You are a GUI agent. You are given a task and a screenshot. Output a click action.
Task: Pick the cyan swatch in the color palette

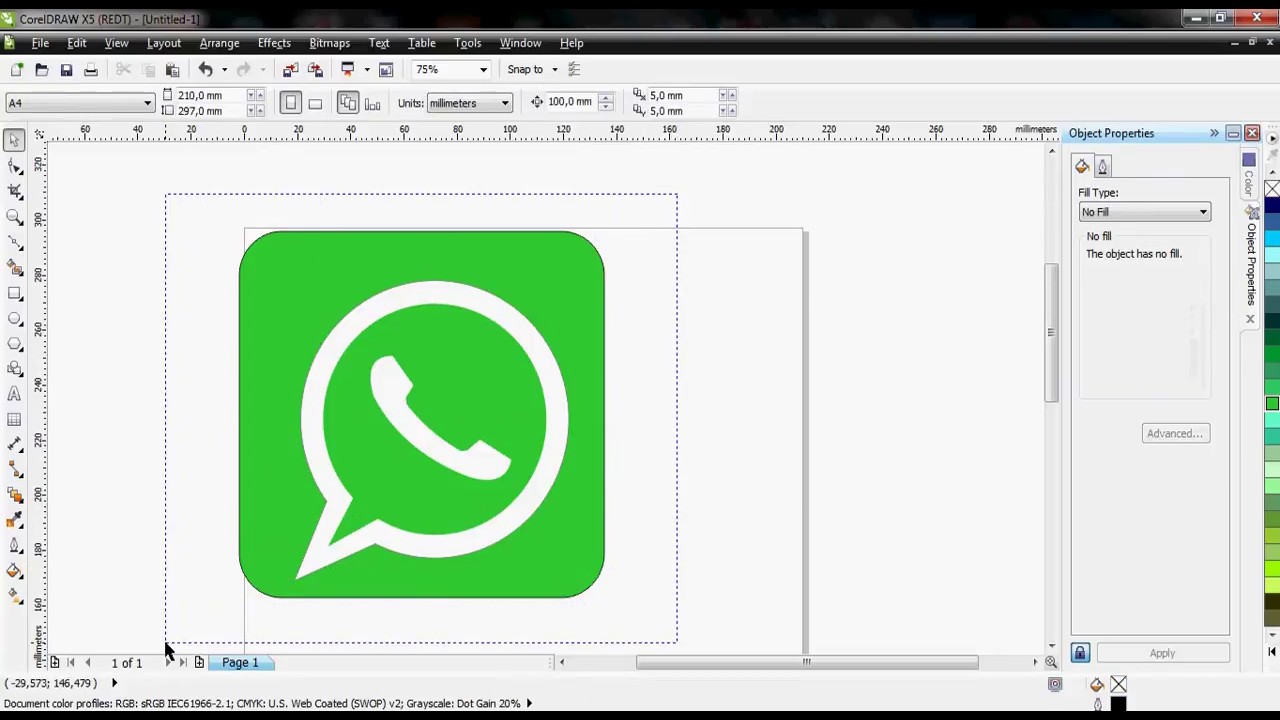click(1272, 239)
